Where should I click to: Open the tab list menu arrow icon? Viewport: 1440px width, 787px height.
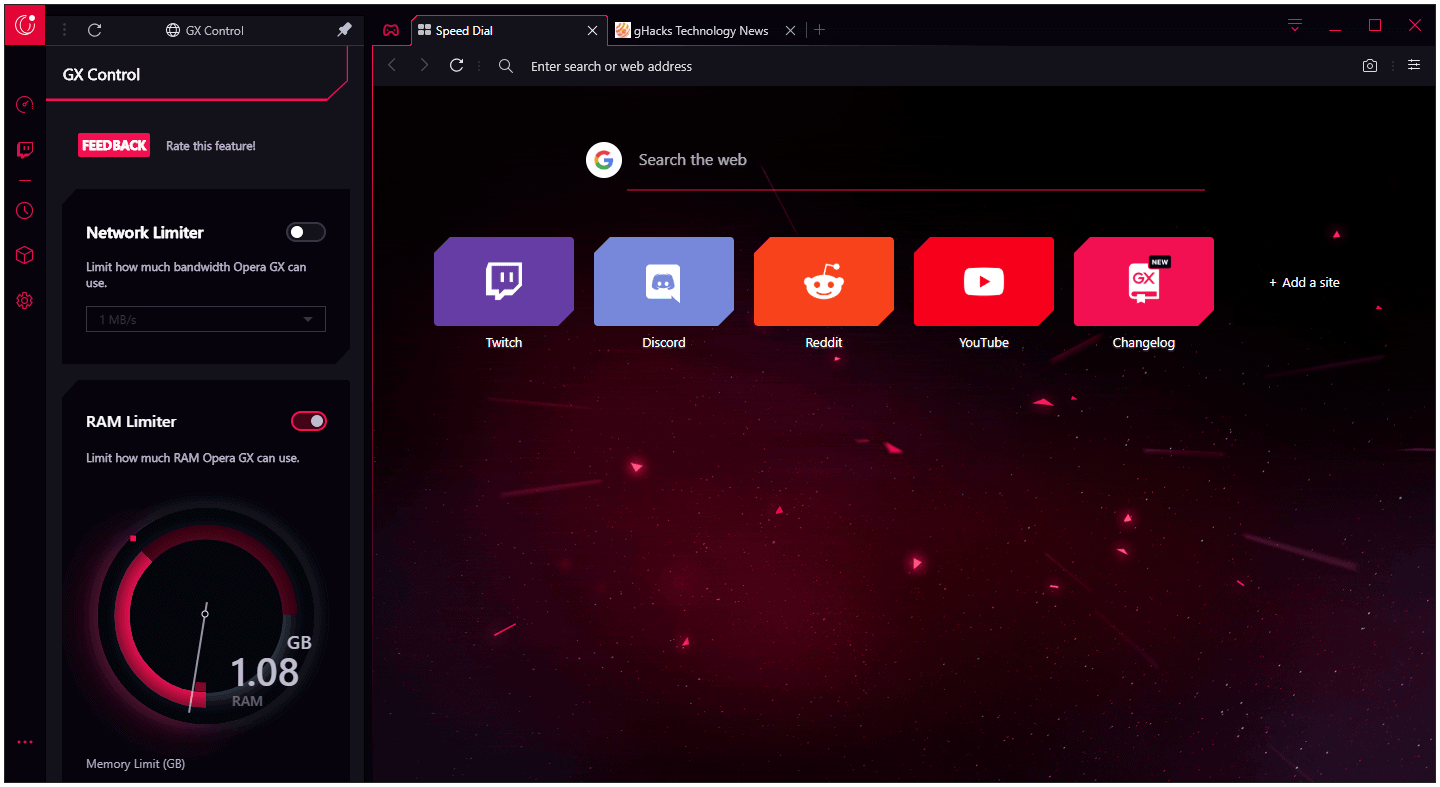[1295, 26]
